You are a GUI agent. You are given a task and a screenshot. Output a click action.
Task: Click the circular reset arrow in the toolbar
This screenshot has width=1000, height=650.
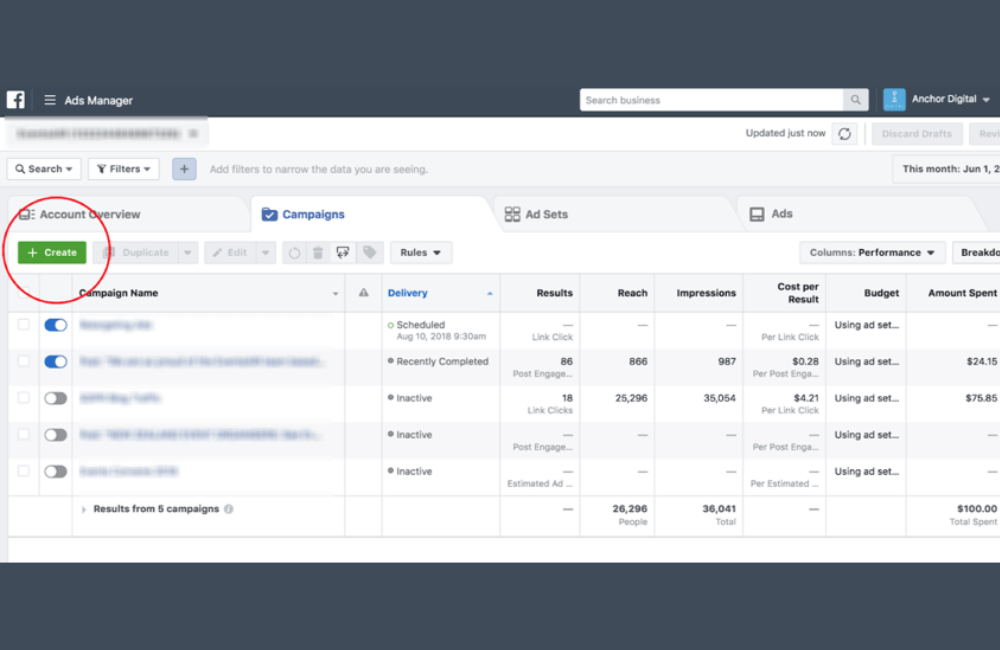tap(293, 252)
